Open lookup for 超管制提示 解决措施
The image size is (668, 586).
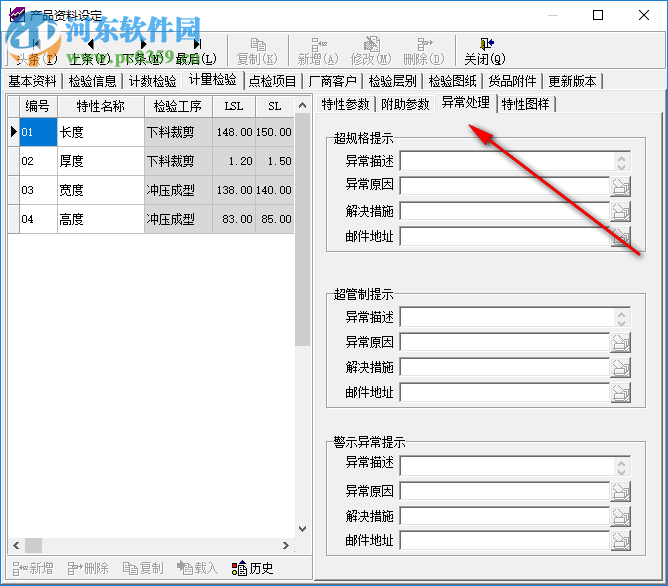[x=620, y=368]
